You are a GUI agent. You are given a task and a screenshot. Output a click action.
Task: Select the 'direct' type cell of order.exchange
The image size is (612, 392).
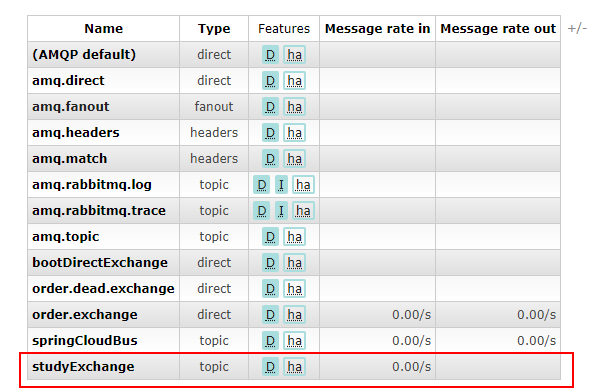click(x=214, y=315)
